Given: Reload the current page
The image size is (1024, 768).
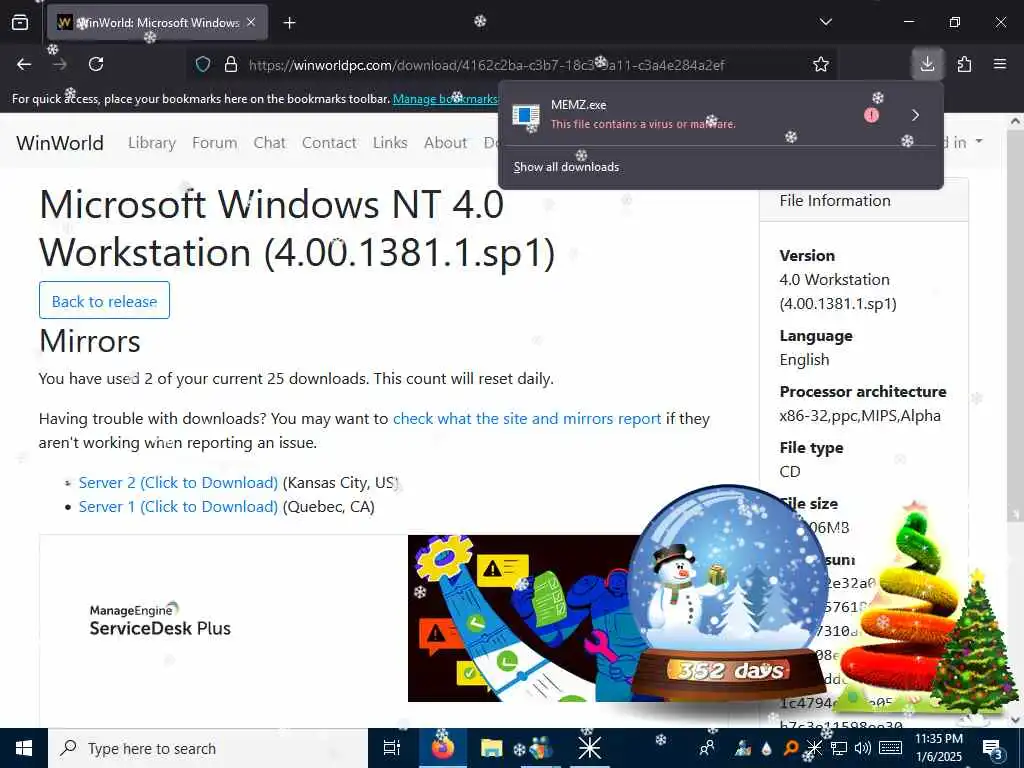Looking at the screenshot, I should coord(96,64).
